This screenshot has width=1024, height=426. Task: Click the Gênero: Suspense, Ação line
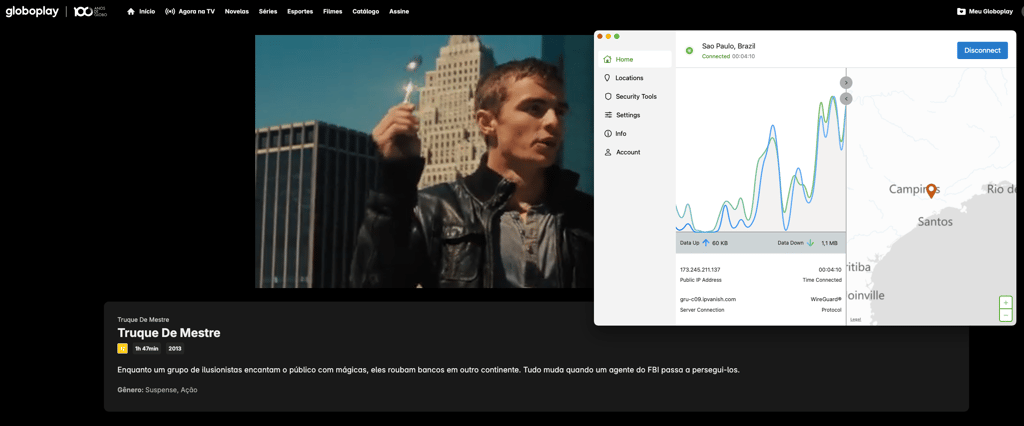pos(157,390)
